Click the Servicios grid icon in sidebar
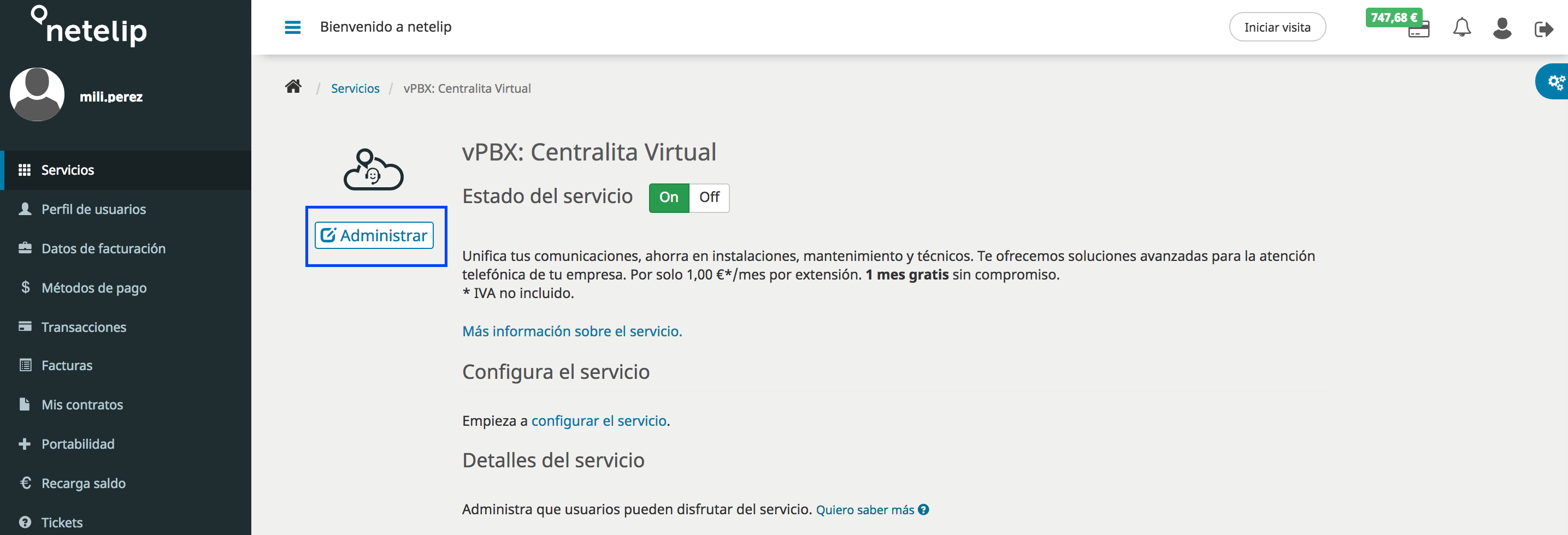Screen dimensions: 1568x535 (25, 170)
